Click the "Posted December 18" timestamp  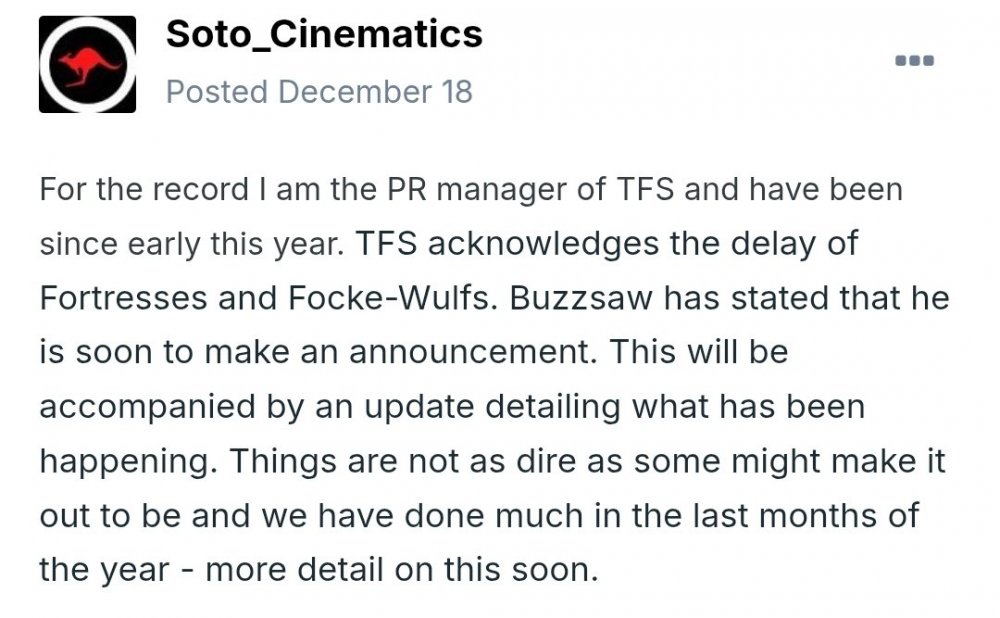coord(319,92)
